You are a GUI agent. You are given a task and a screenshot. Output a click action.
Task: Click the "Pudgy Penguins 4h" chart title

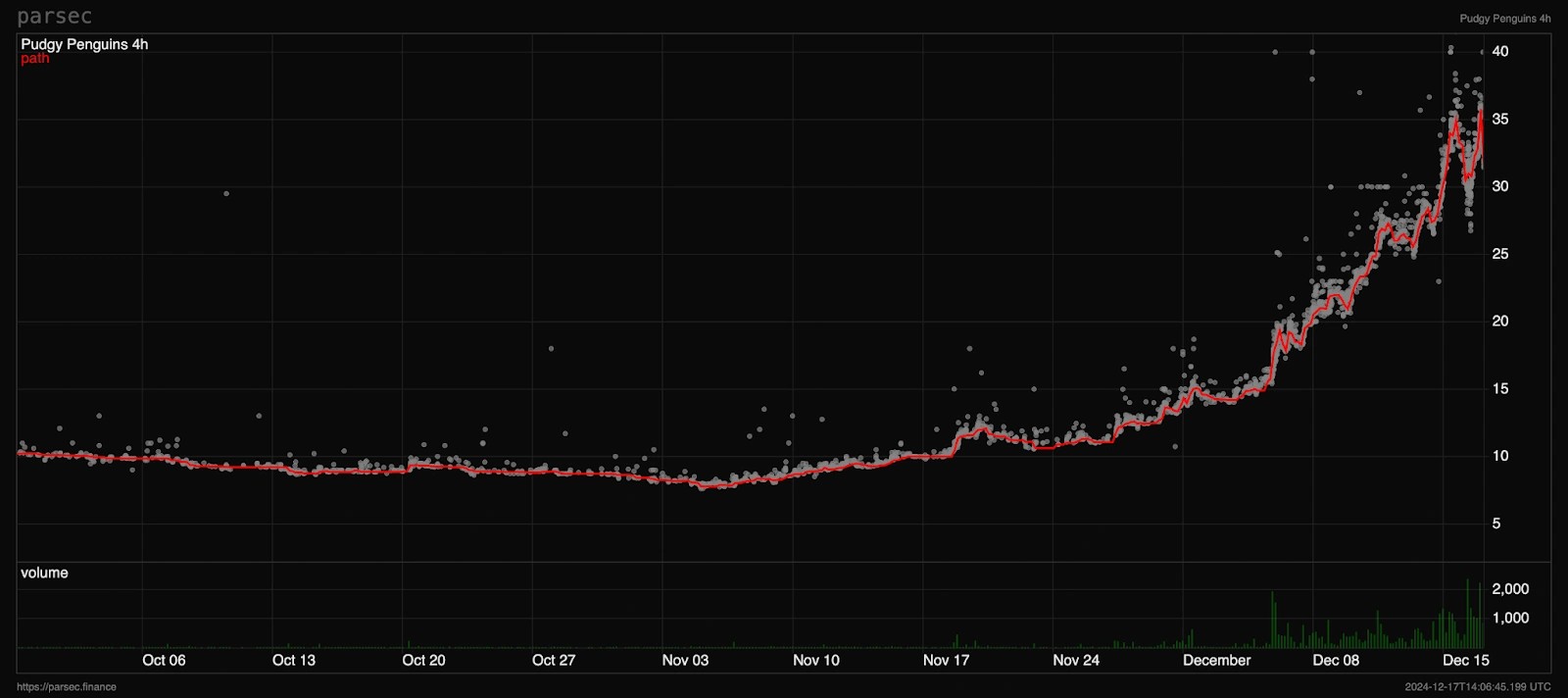84,44
